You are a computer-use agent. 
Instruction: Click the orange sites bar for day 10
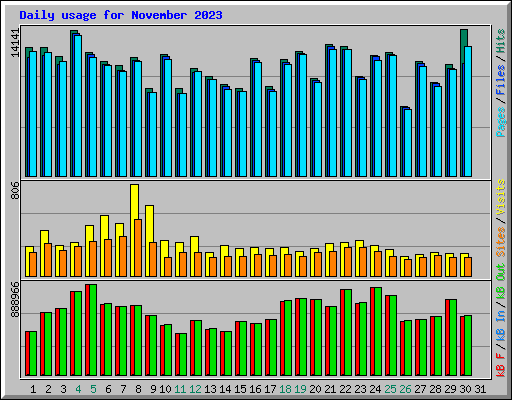click(168, 267)
